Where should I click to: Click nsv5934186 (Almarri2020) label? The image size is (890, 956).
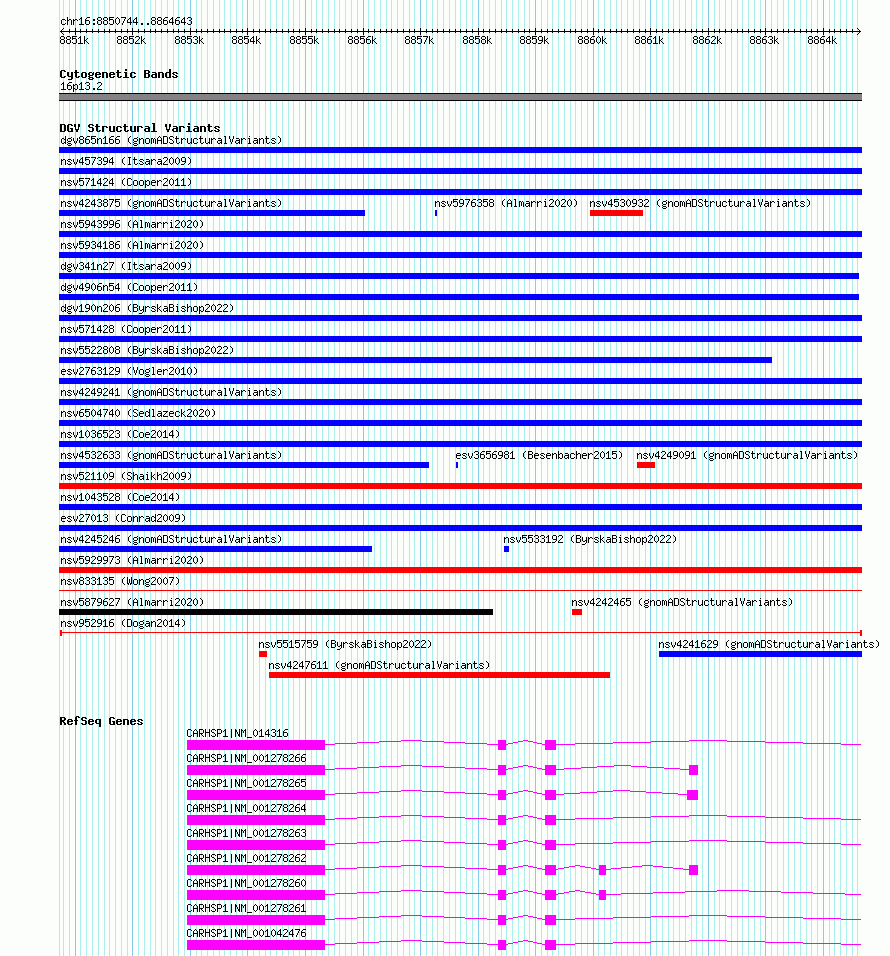(132, 245)
